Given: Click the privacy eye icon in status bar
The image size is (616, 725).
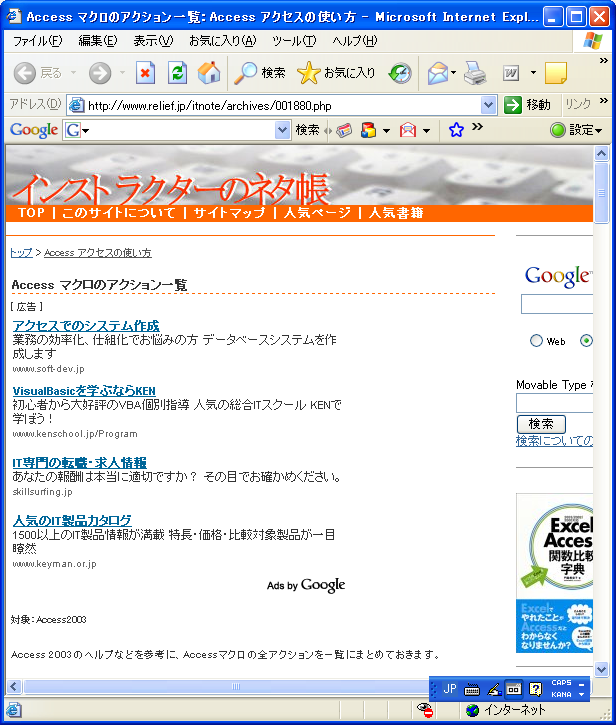Looking at the screenshot, I should 424,710.
